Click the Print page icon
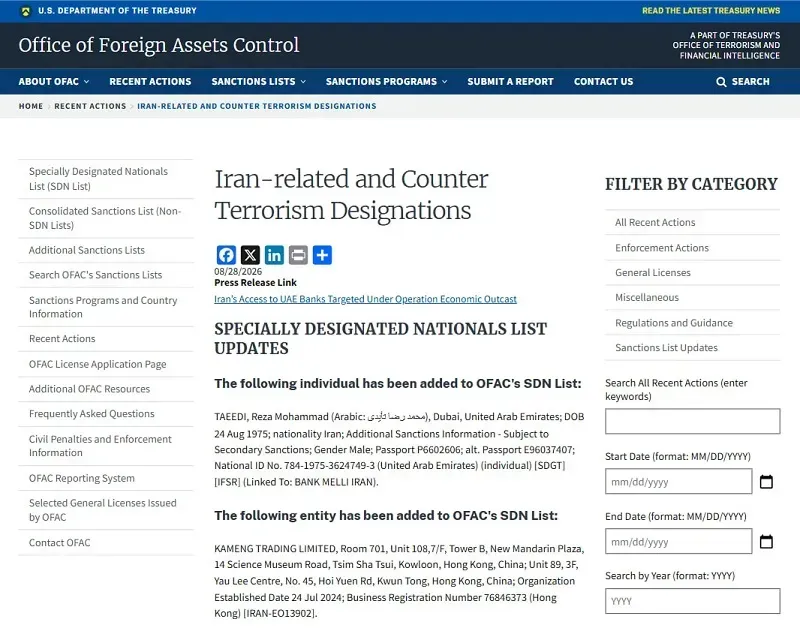Viewport: 800px width, 628px height. coord(298,255)
